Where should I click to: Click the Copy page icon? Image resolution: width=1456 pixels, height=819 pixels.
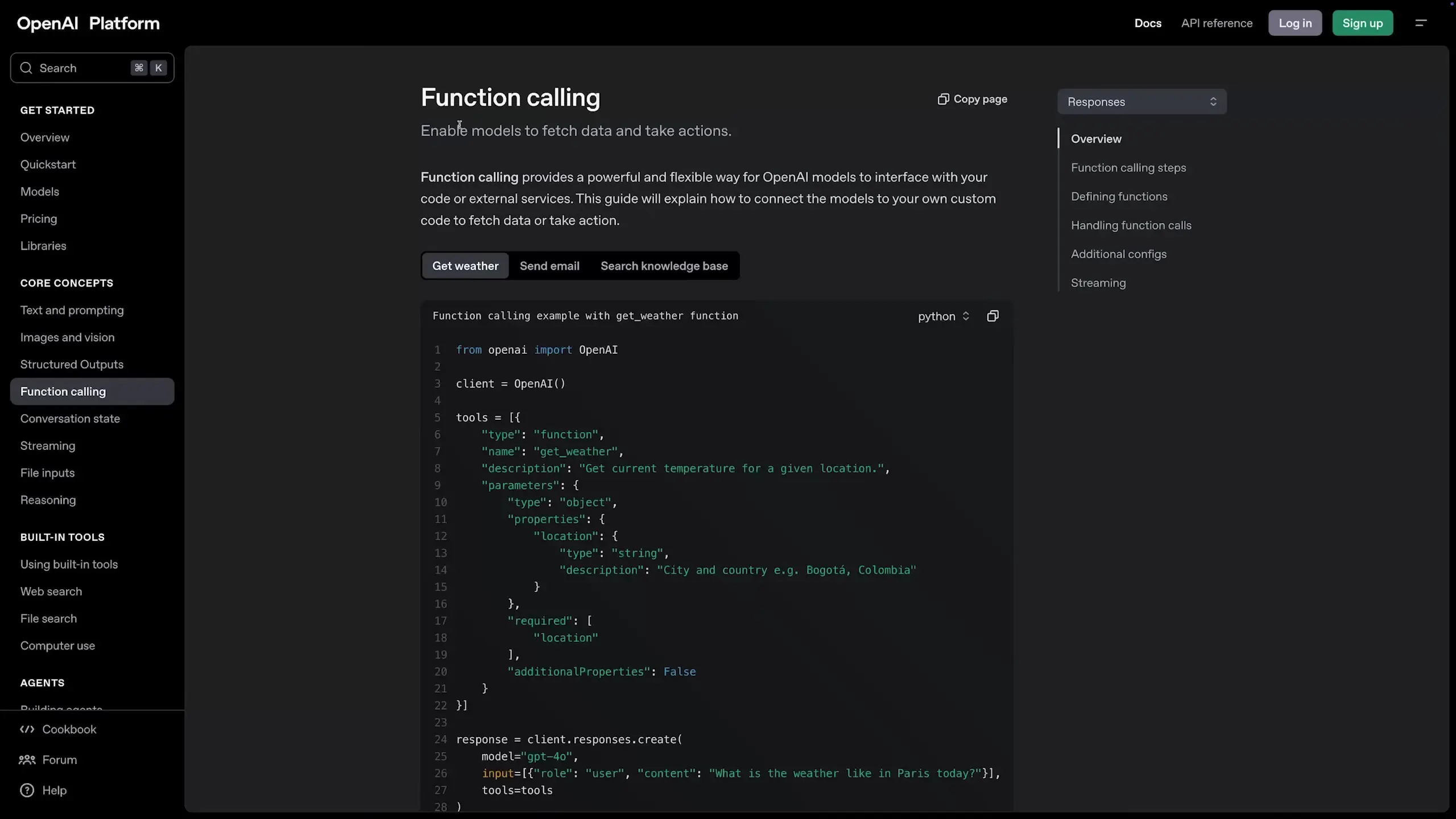click(943, 99)
